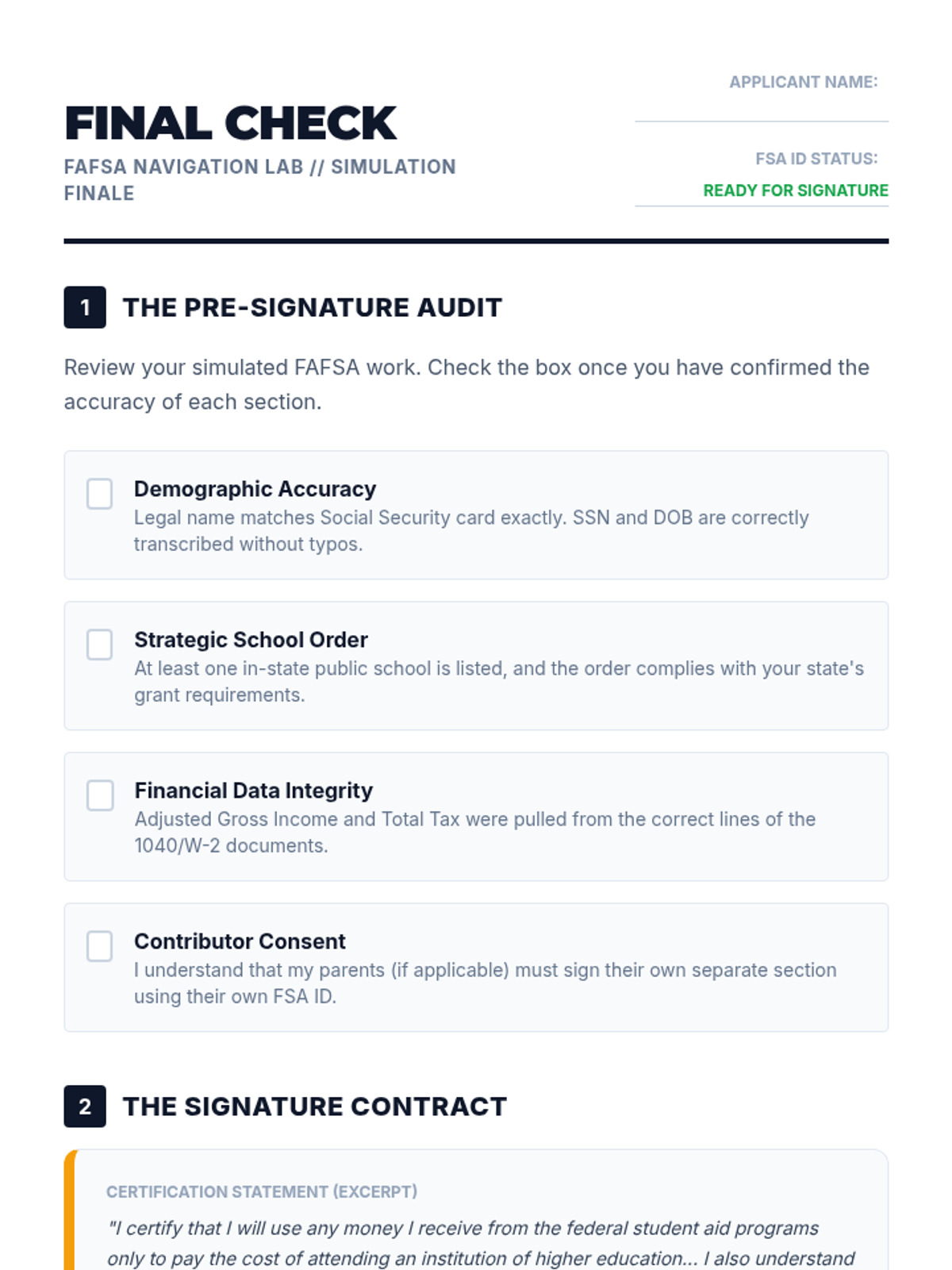Click THE SIGNATURE CONTRACT heading
The image size is (952, 1270).
click(314, 1106)
